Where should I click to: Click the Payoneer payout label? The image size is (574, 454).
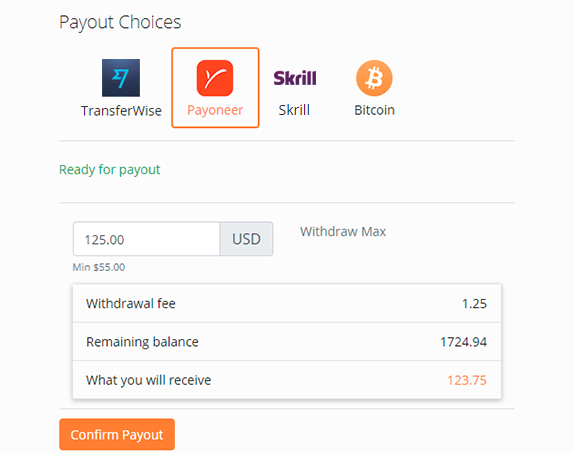(215, 110)
